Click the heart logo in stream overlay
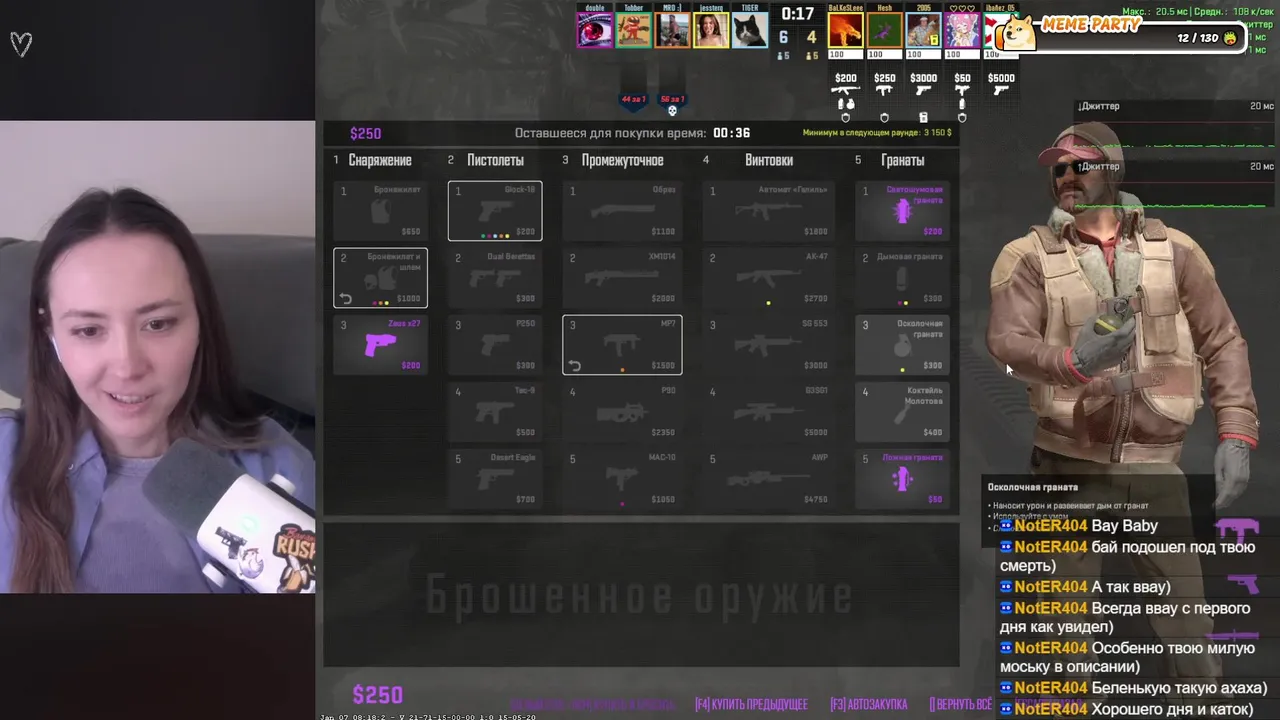Screen dimensions: 1280x720 pyautogui.click(x=21, y=44)
